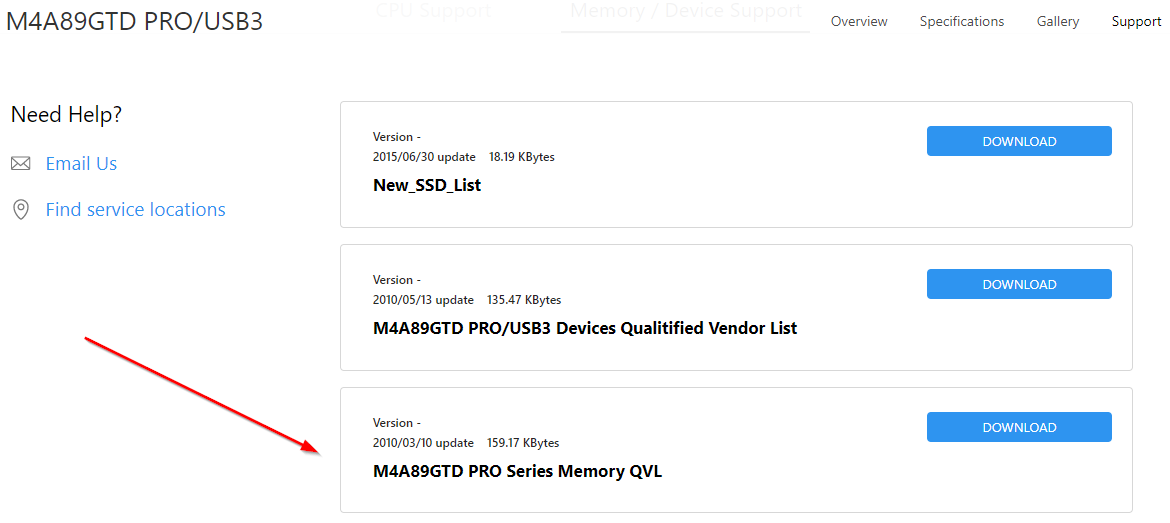Open the Specifications page

961,21
